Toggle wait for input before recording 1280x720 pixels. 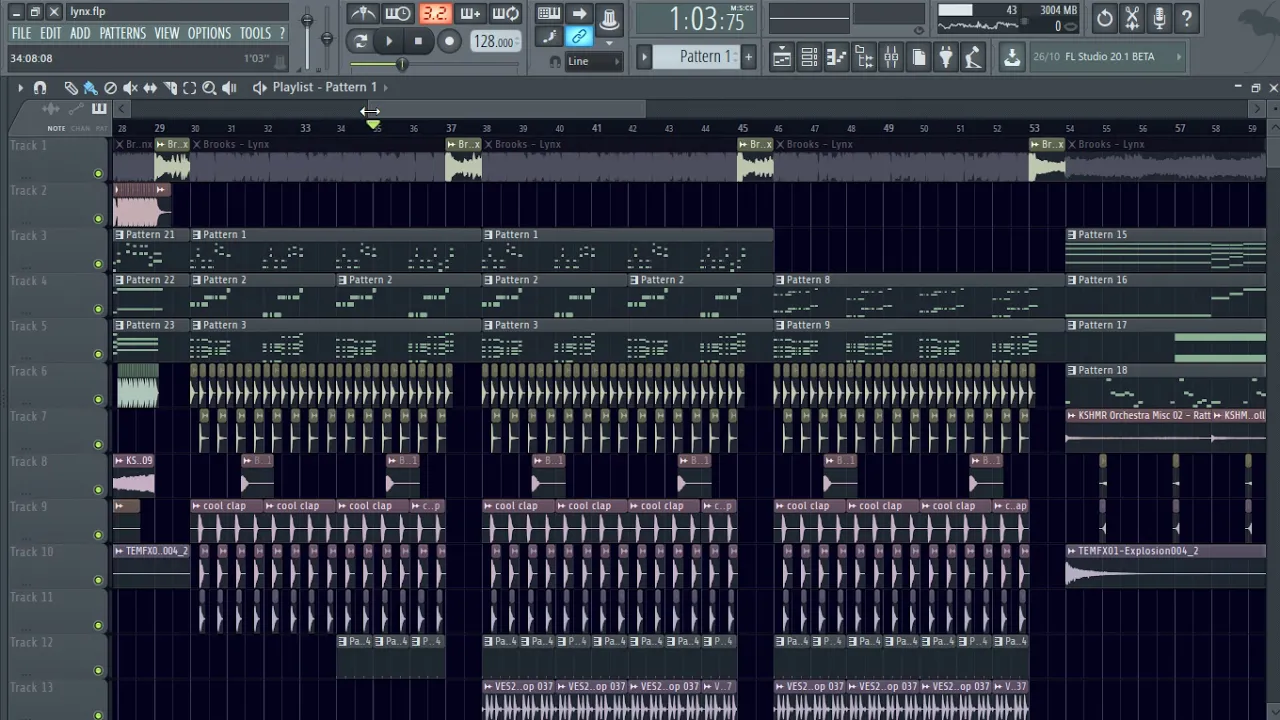point(398,14)
